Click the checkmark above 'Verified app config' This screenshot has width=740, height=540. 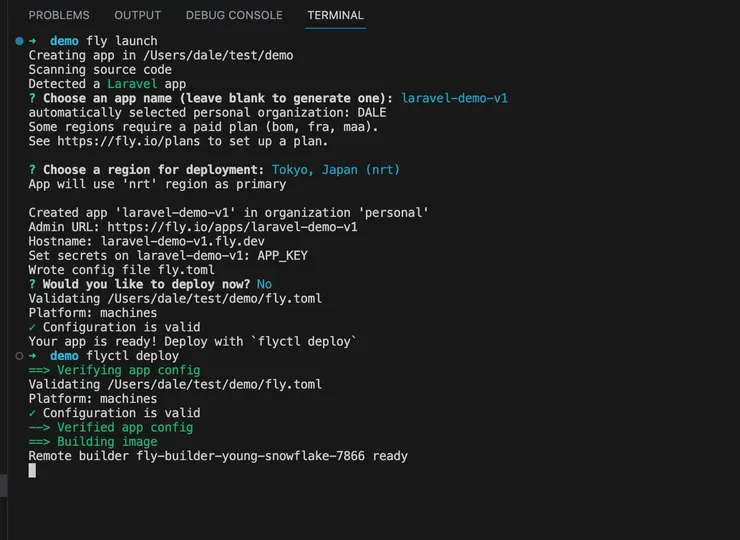(33, 413)
